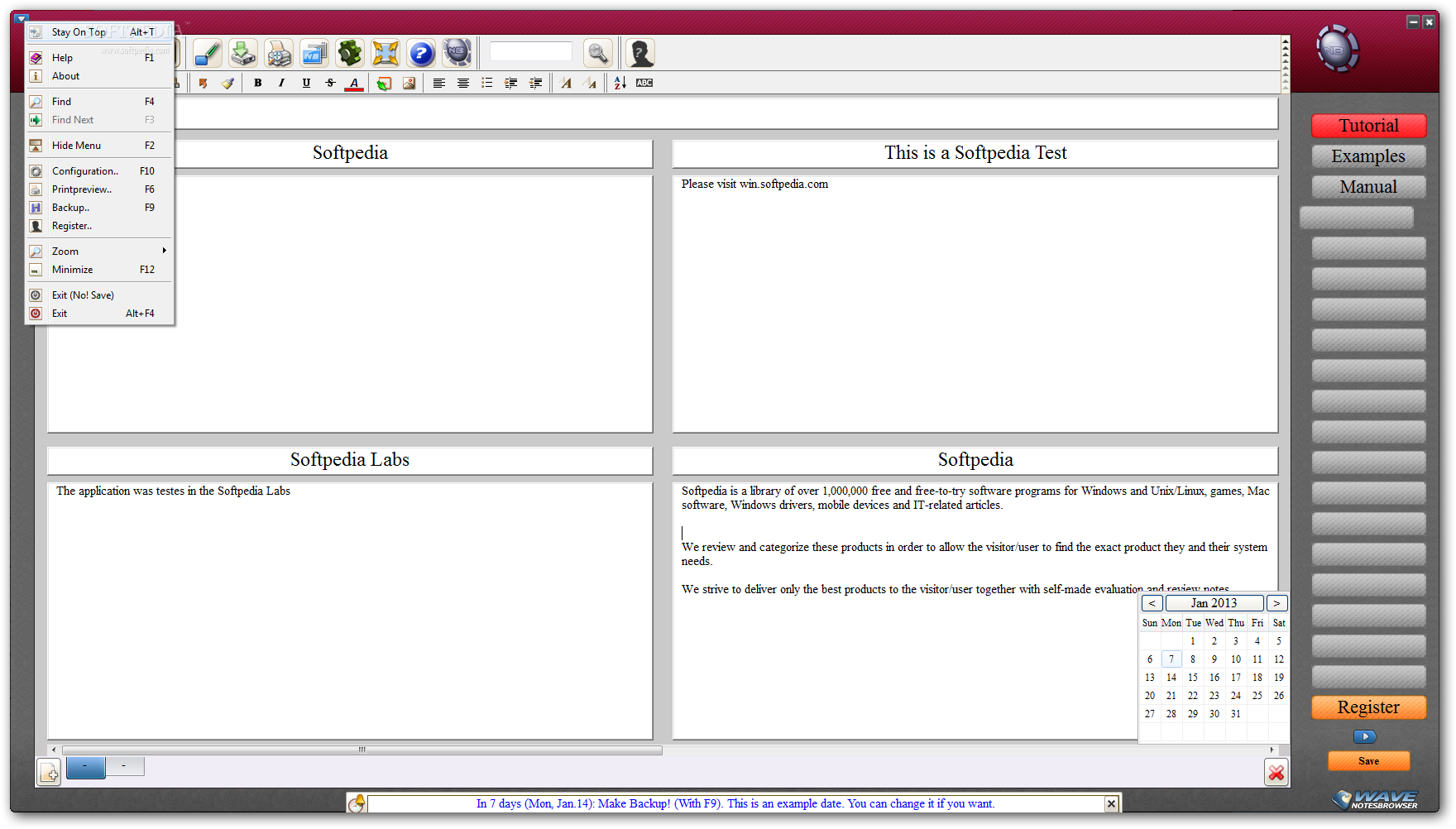Click the NB windows toolbar icon
This screenshot has height=829, width=1456.
(x=314, y=54)
